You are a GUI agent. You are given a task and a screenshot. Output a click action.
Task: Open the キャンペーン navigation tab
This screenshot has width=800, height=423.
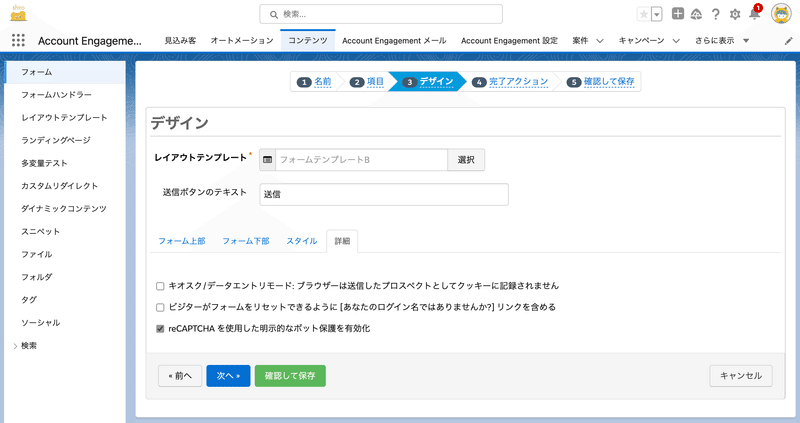click(641, 40)
